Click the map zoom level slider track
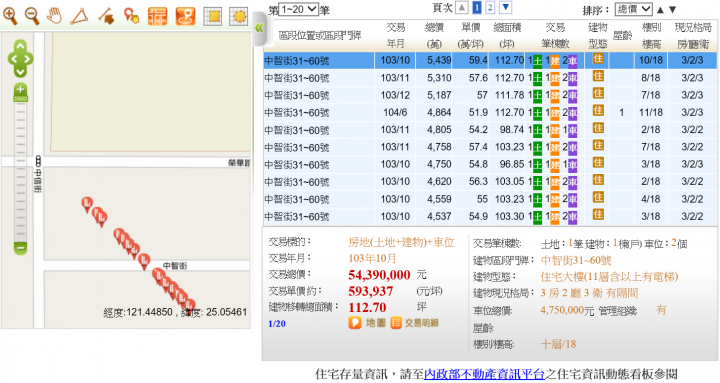720x383 pixels. [x=20, y=170]
